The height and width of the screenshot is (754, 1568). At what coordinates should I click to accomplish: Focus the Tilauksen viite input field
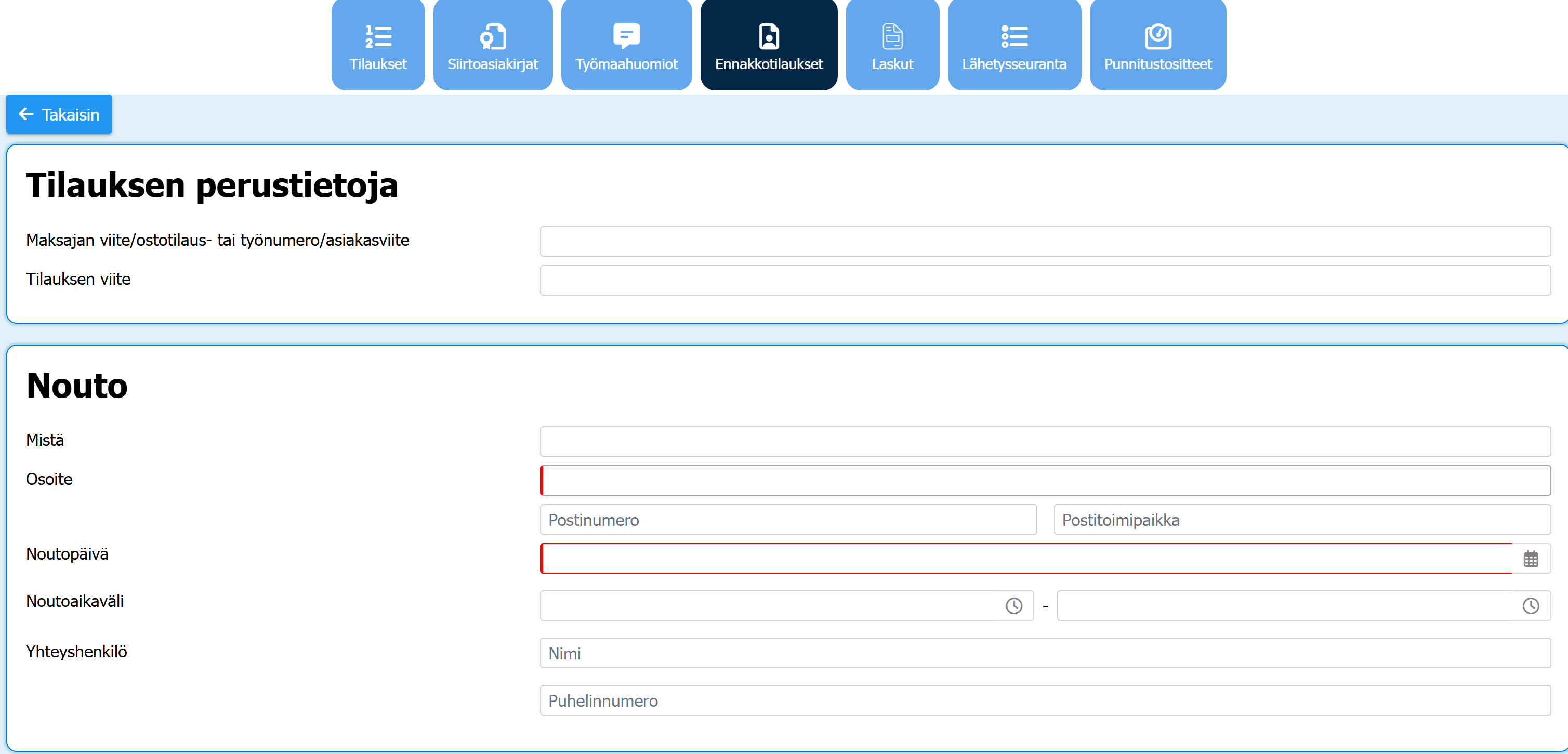(1045, 281)
